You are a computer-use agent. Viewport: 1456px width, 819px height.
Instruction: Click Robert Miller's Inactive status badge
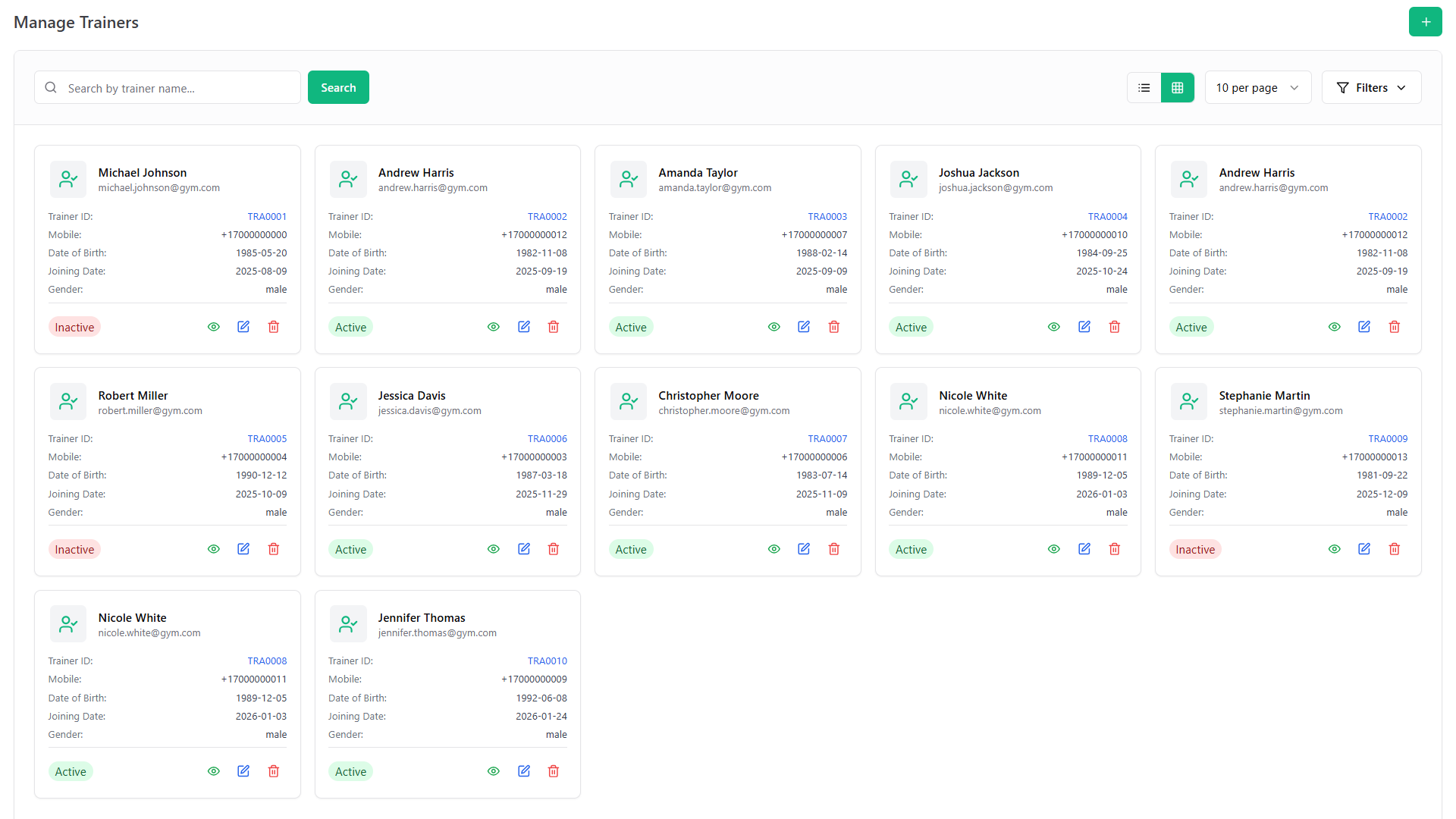click(x=74, y=549)
